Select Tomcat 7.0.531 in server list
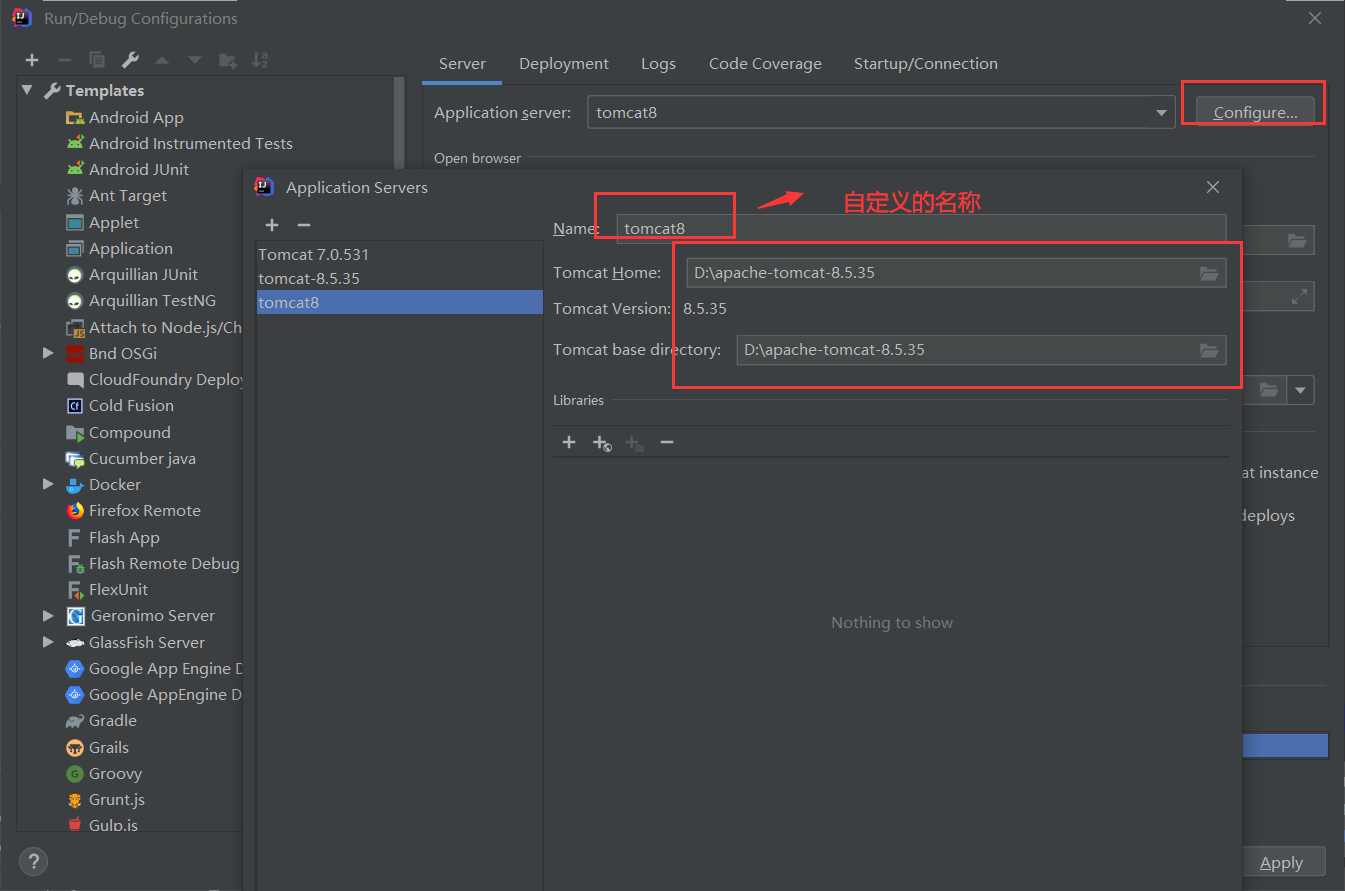Image resolution: width=1345 pixels, height=891 pixels. [400, 254]
